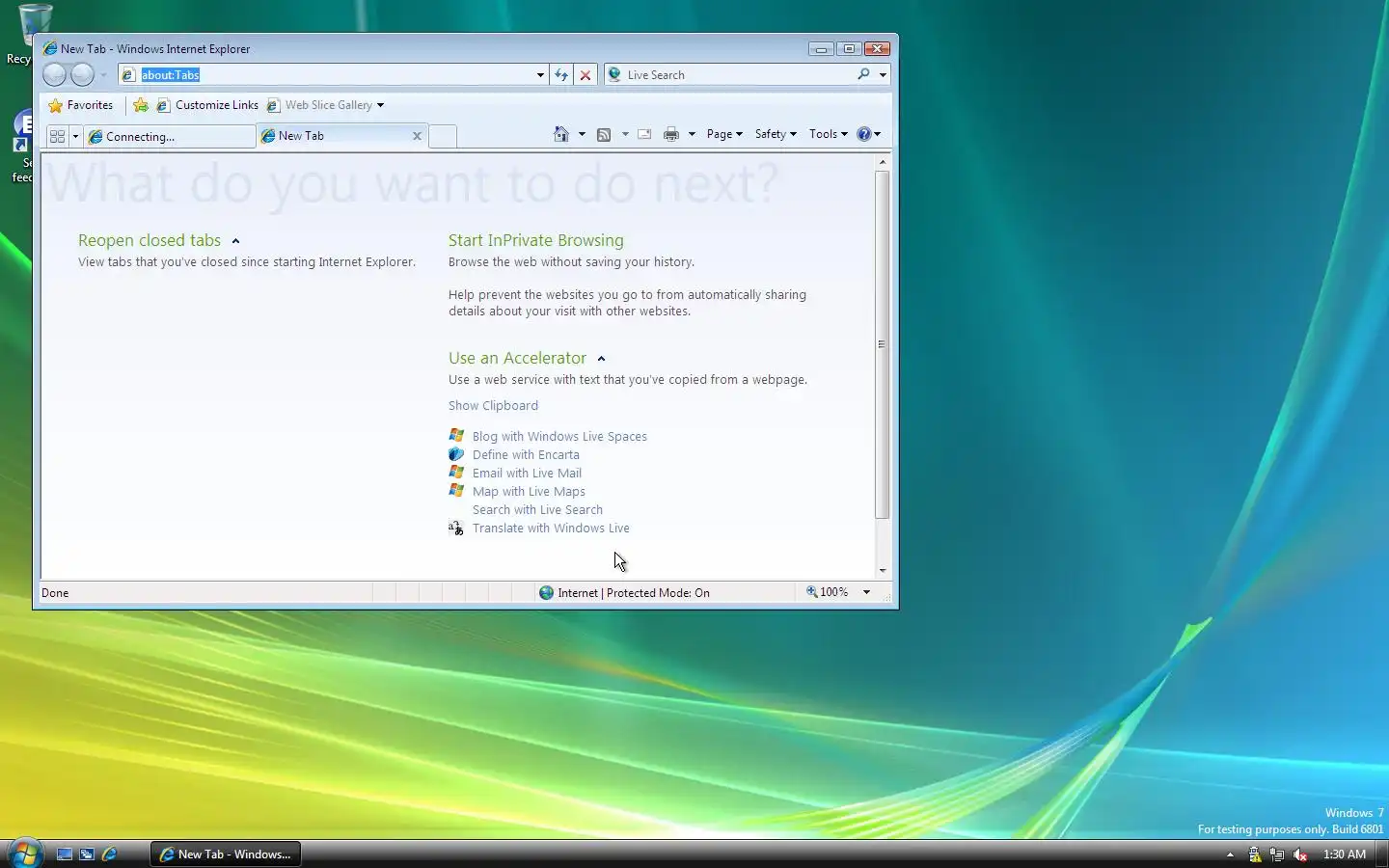Click Internet Explorer quick launch icon
1389x868 pixels.
109,854
